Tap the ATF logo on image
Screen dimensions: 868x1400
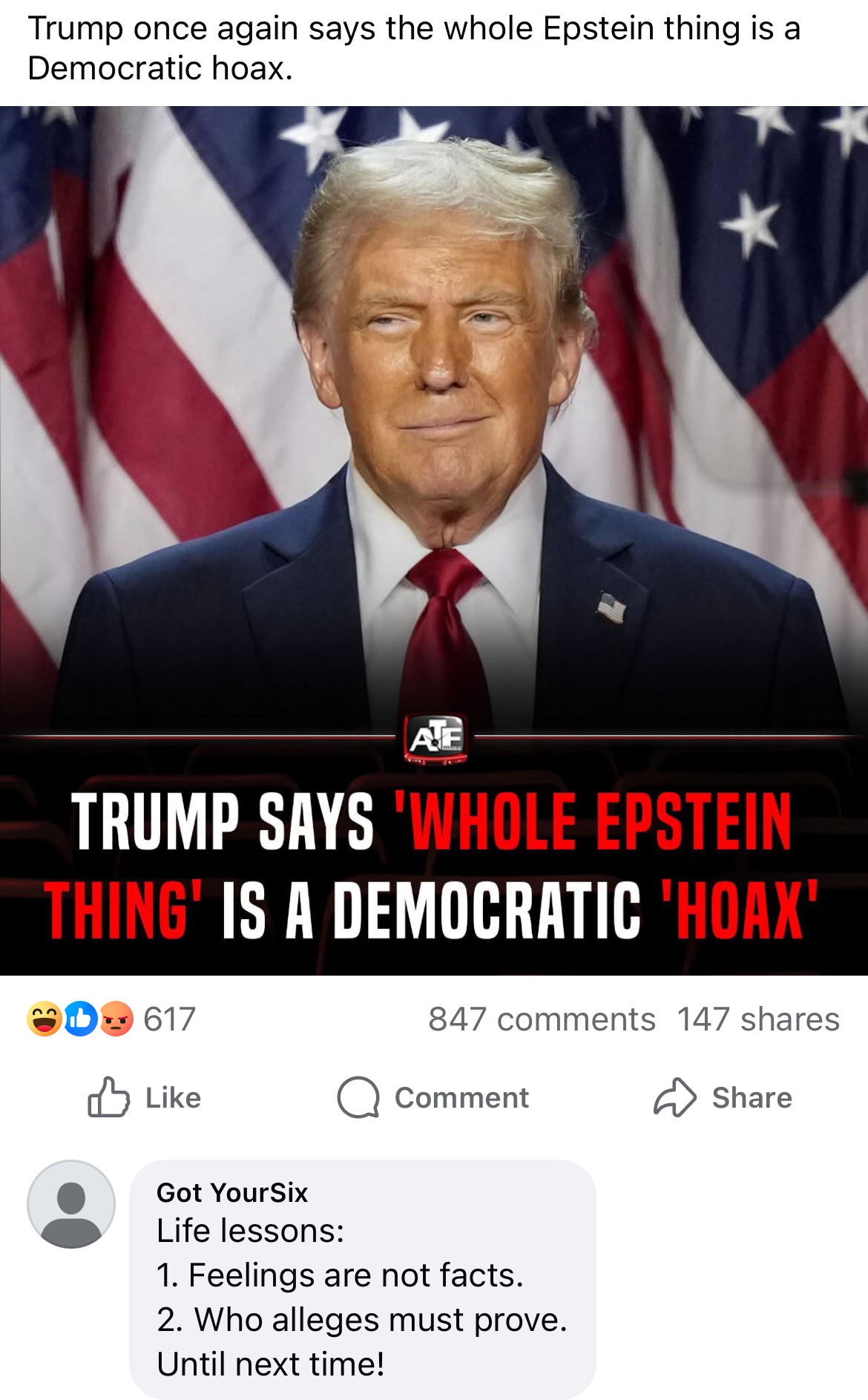[436, 738]
